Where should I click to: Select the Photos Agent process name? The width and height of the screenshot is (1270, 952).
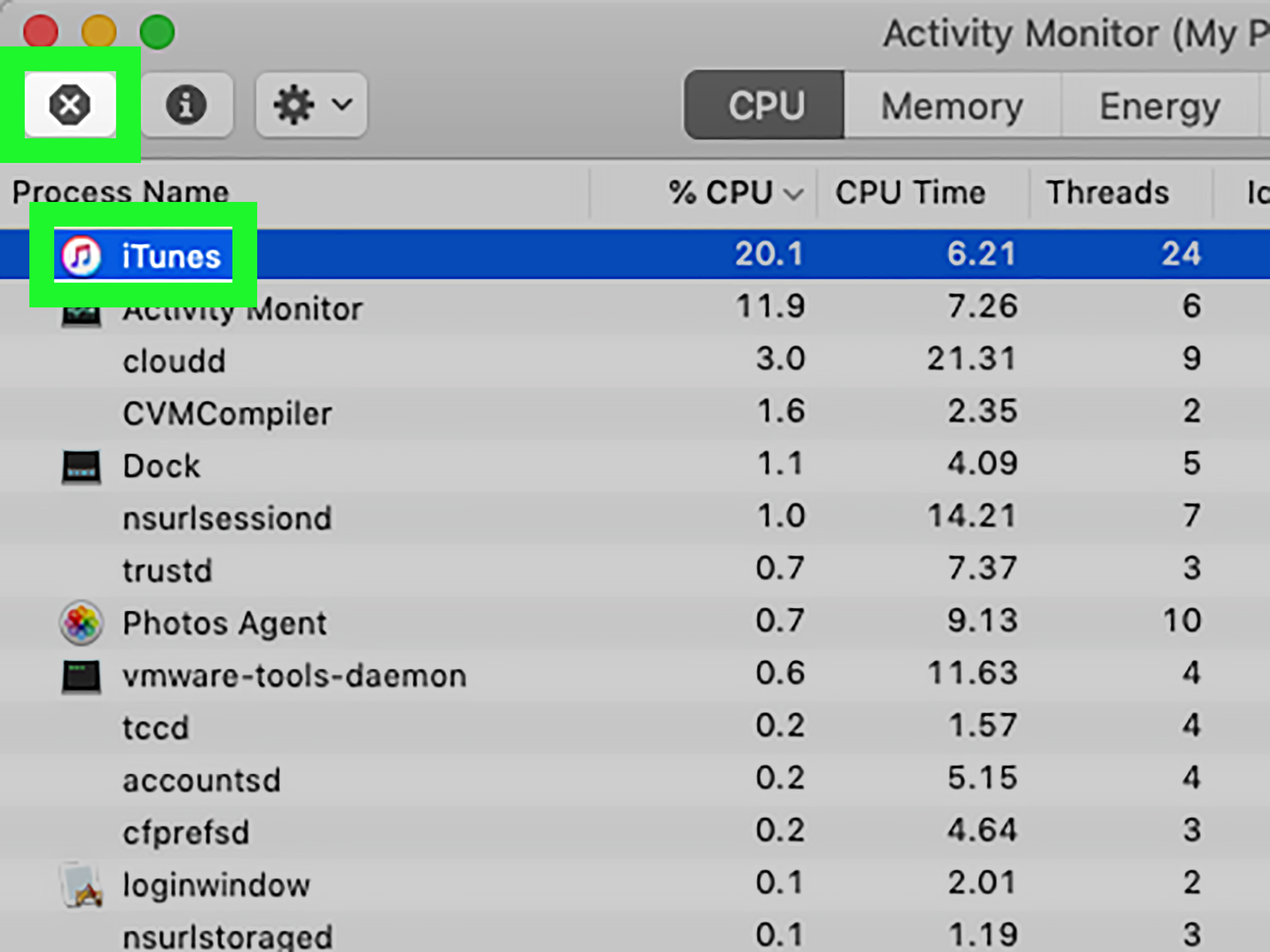(225, 623)
